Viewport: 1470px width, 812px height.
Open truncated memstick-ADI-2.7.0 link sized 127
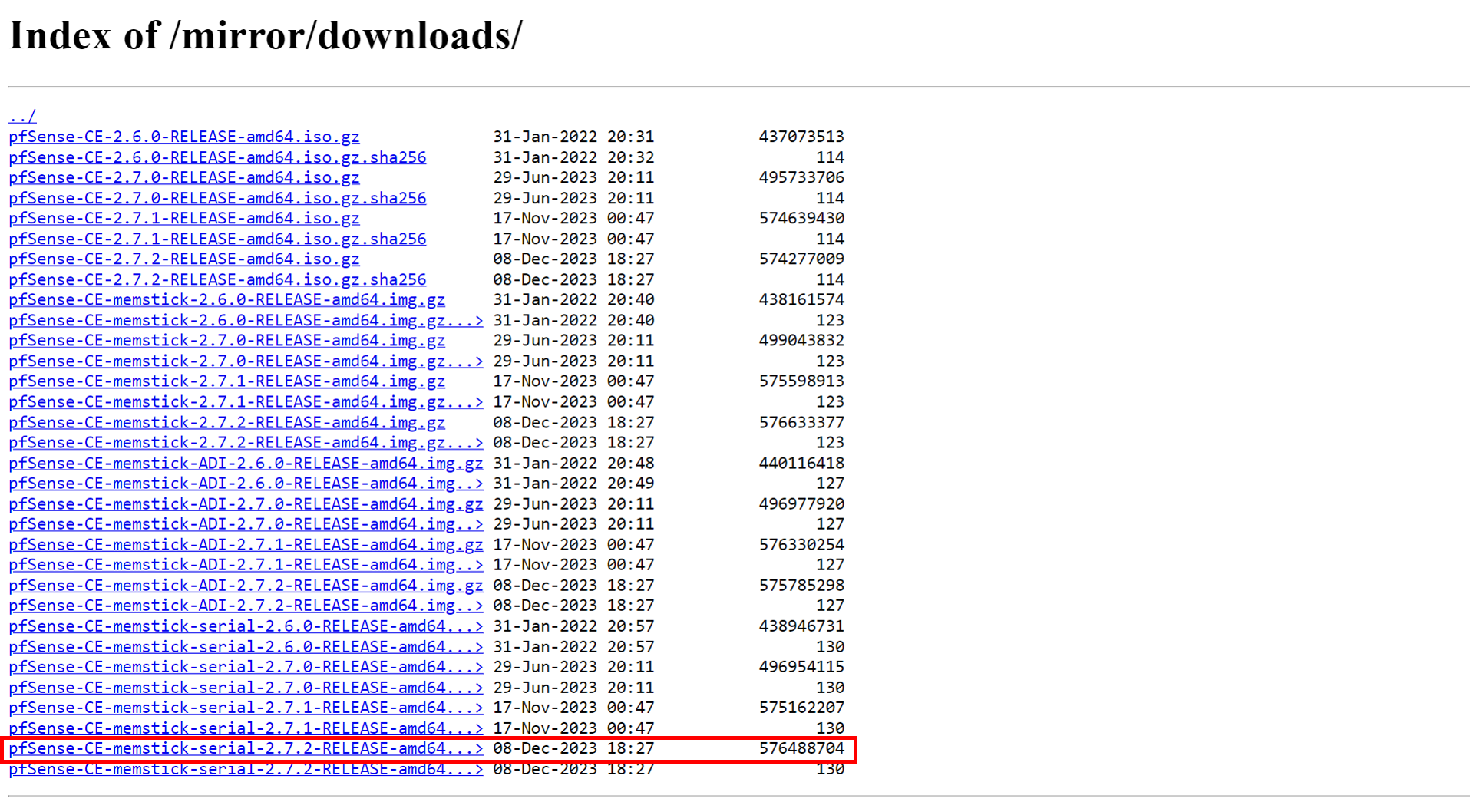click(246, 523)
